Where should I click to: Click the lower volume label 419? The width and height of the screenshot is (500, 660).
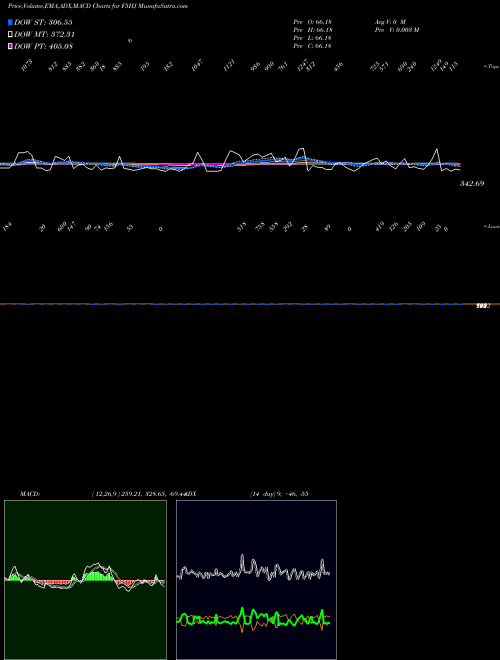(380, 228)
